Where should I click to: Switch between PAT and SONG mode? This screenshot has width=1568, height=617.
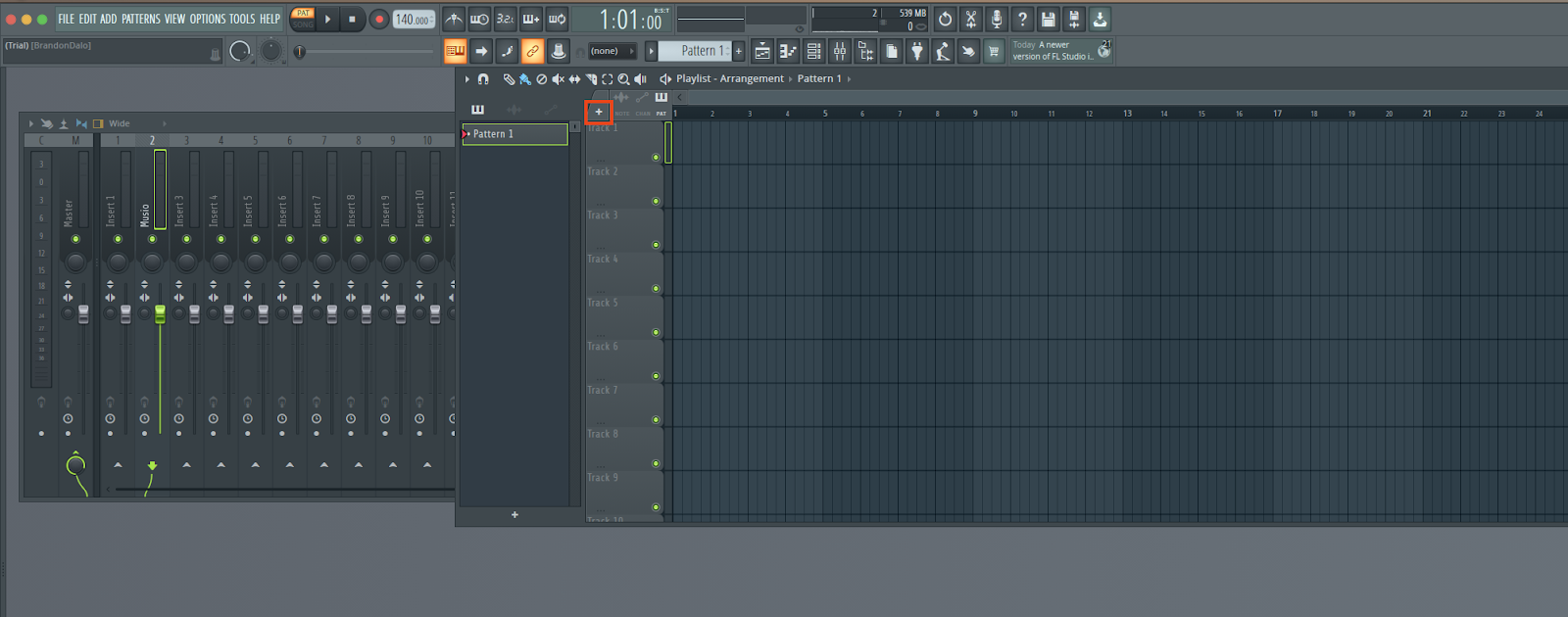click(x=303, y=19)
